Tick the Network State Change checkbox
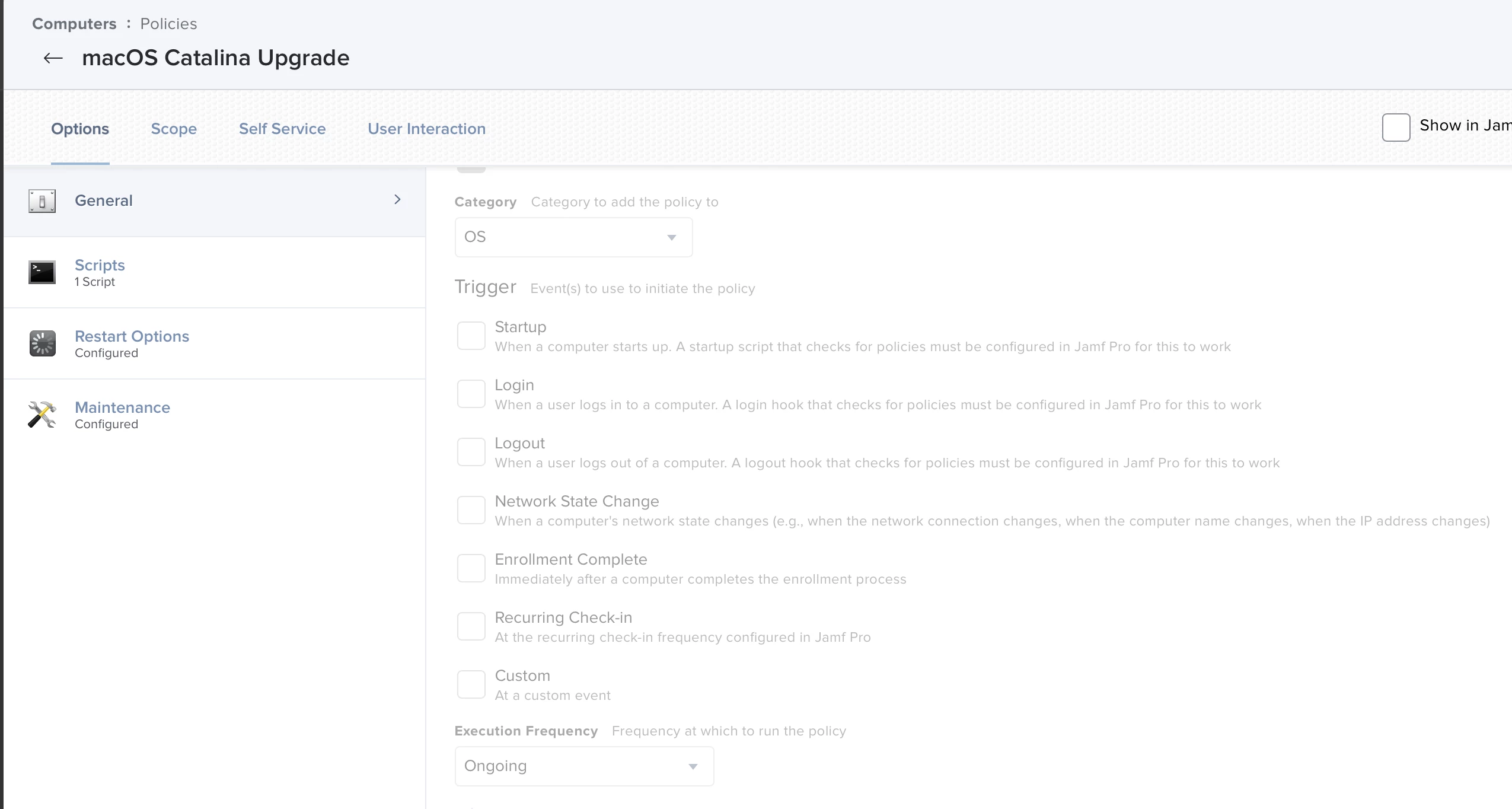The width and height of the screenshot is (1512, 809). (471, 510)
